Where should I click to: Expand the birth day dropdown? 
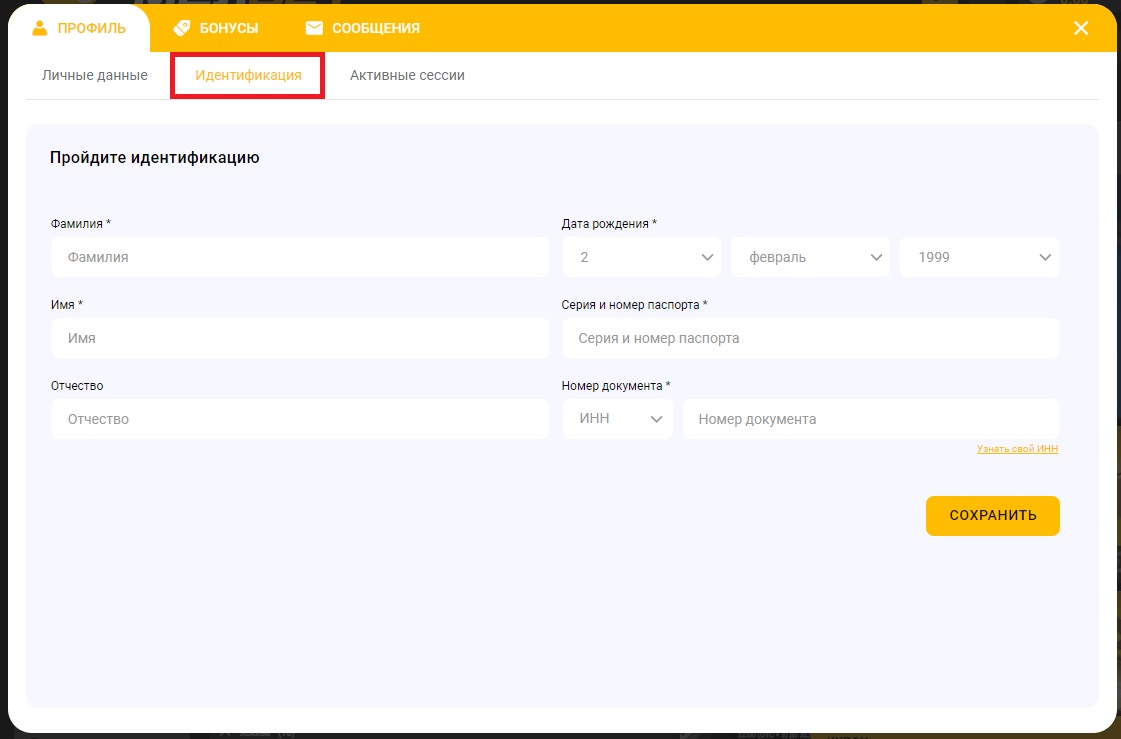tap(641, 257)
